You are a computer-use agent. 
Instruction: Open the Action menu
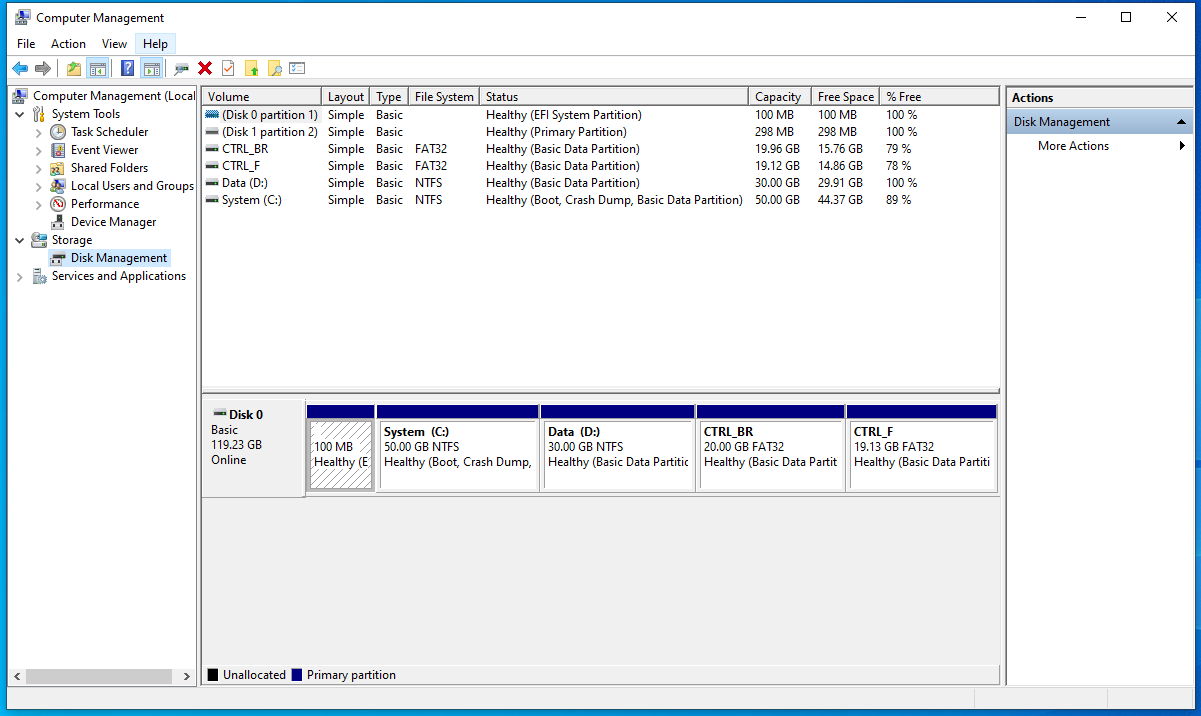[68, 44]
